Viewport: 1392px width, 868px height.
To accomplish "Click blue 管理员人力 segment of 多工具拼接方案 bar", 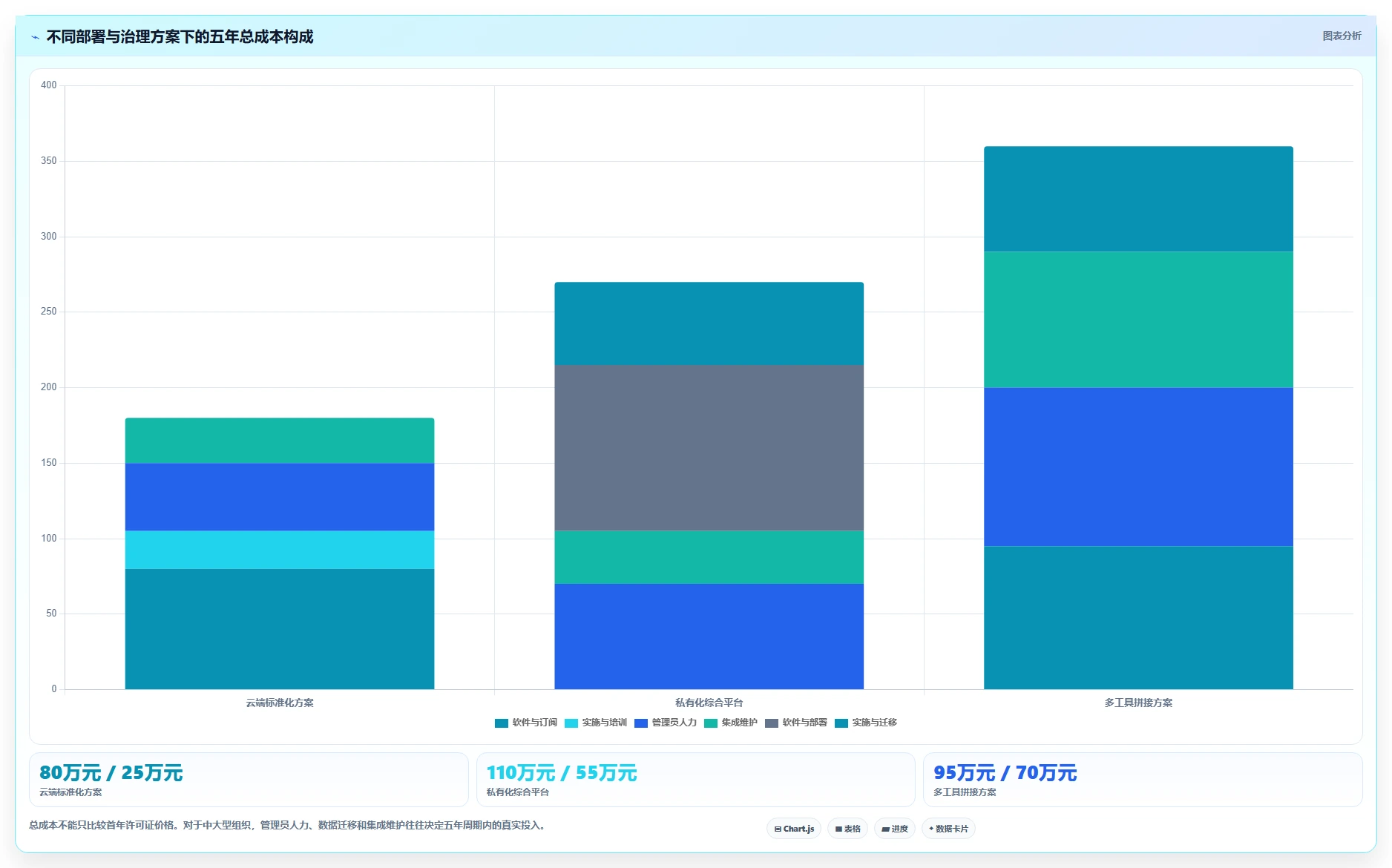I will (1138, 467).
